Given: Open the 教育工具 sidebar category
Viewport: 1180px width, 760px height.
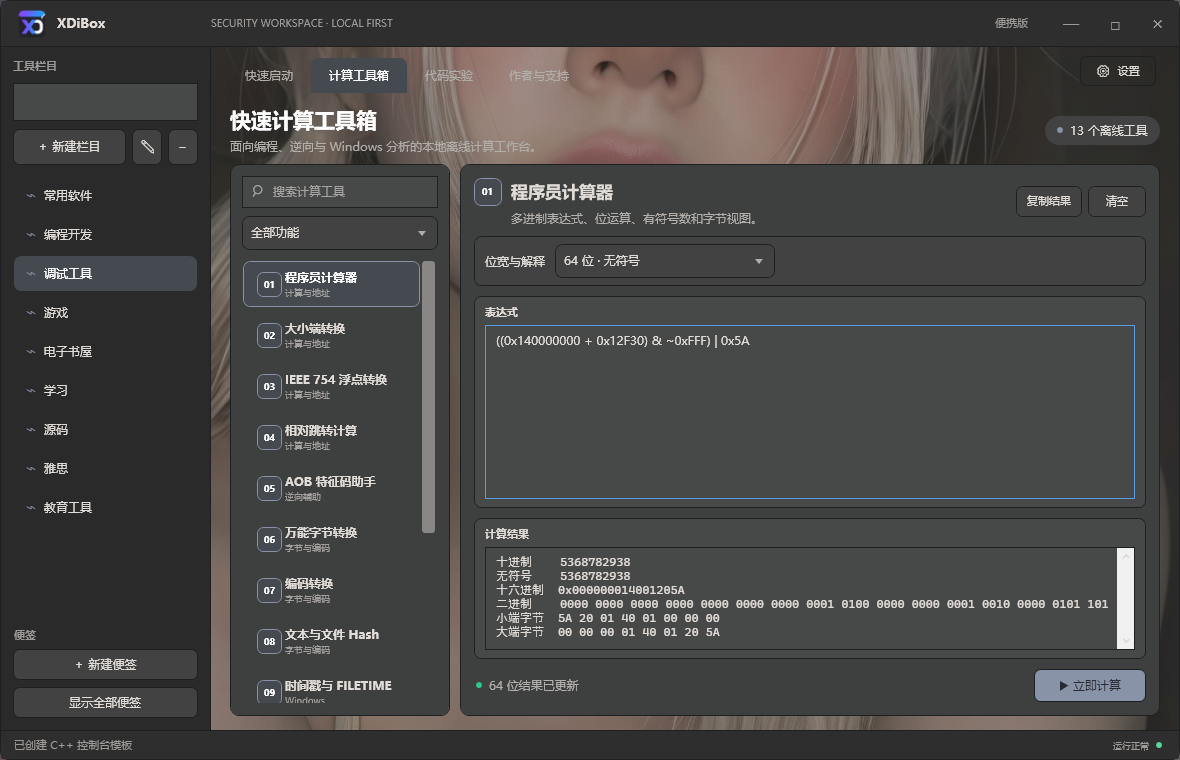Looking at the screenshot, I should tap(105, 508).
